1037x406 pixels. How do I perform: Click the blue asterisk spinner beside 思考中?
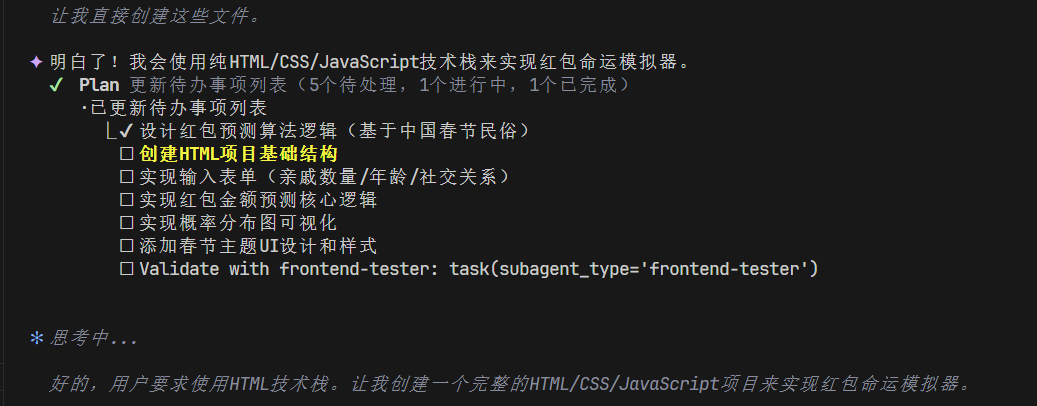[37, 339]
